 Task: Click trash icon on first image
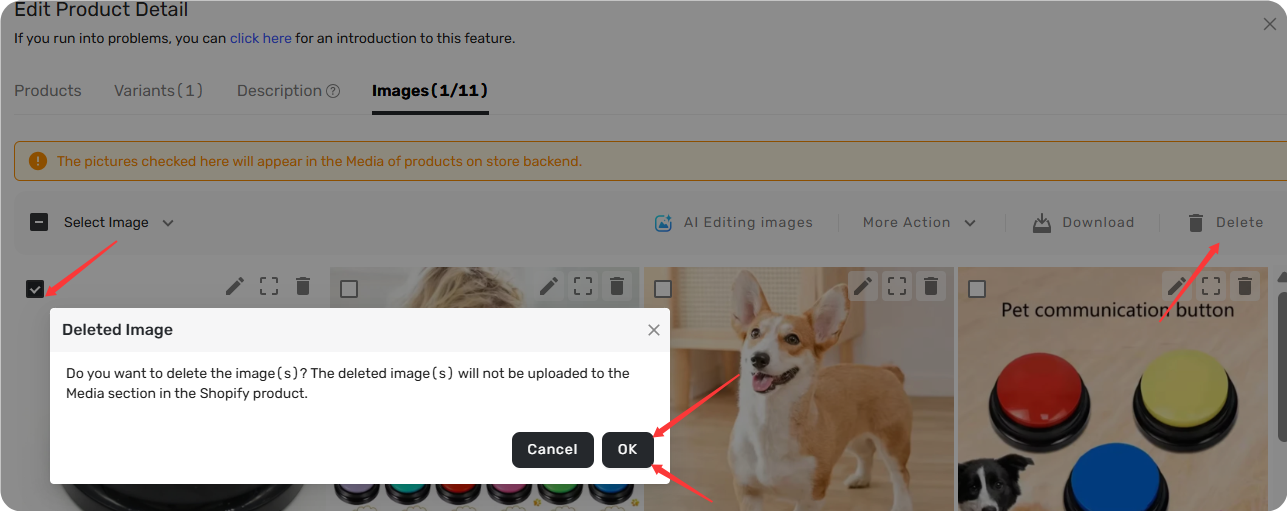(303, 286)
